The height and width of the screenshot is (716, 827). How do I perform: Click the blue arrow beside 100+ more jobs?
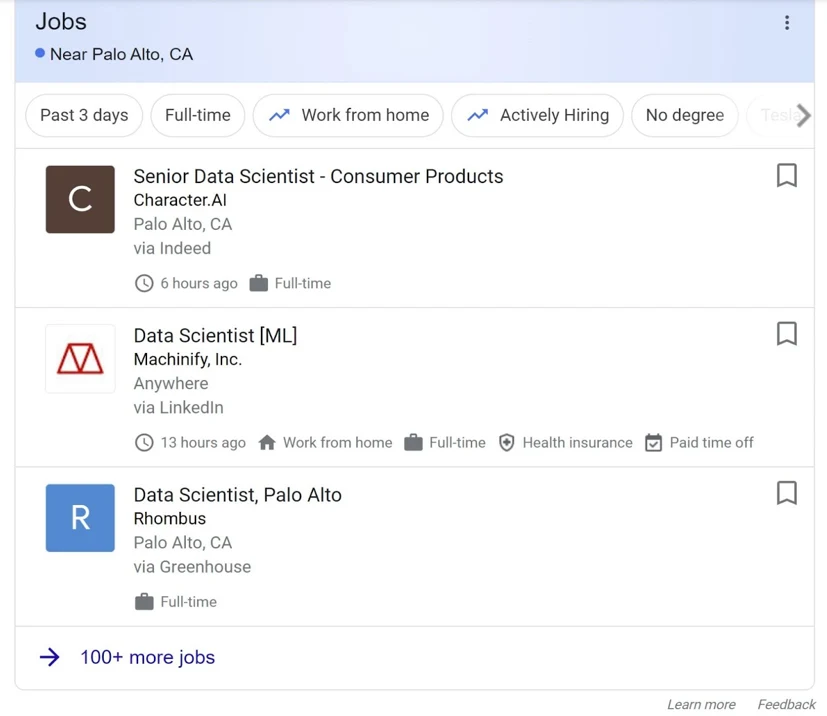(49, 657)
